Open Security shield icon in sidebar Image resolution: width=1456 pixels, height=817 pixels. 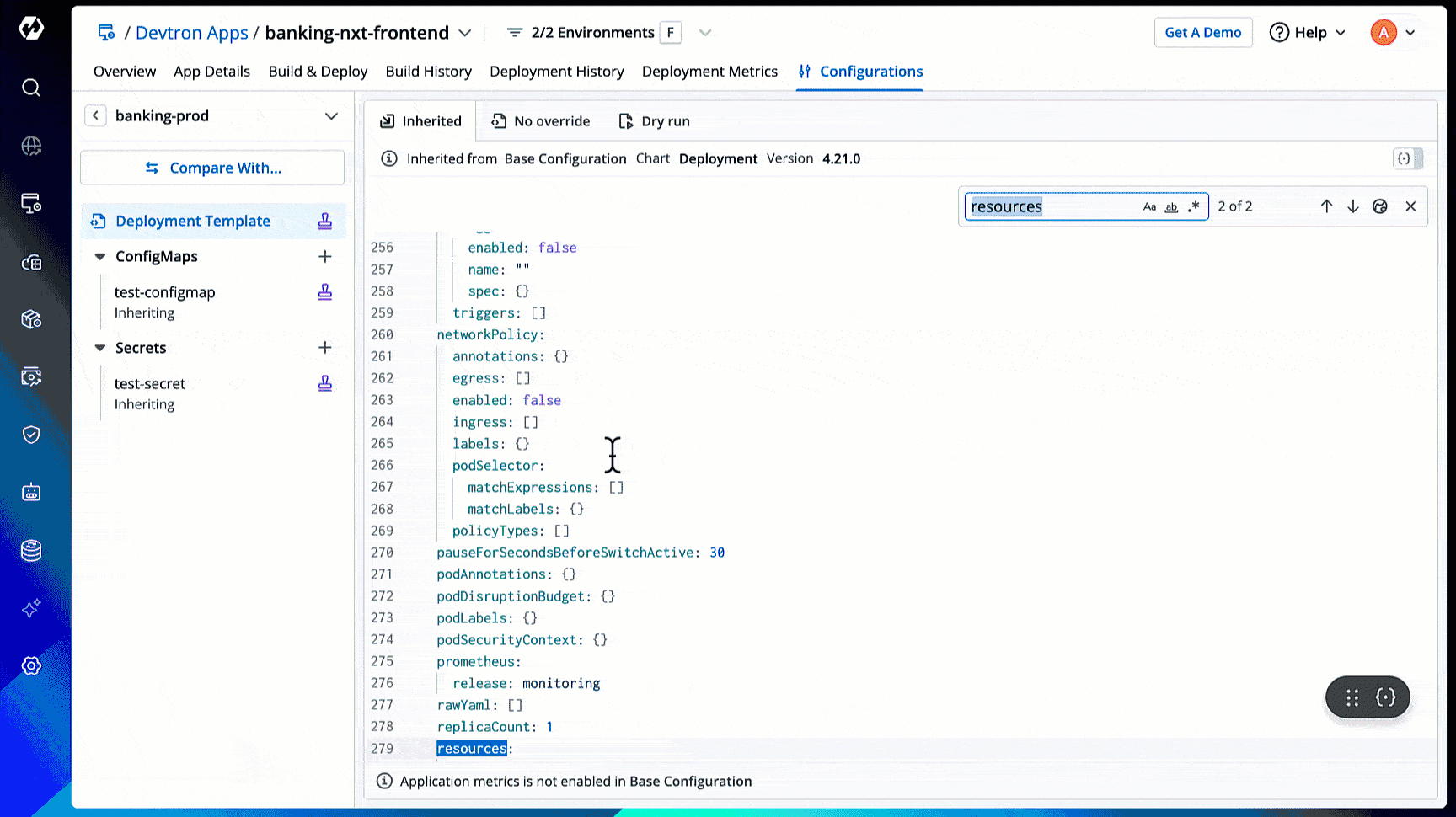31,435
